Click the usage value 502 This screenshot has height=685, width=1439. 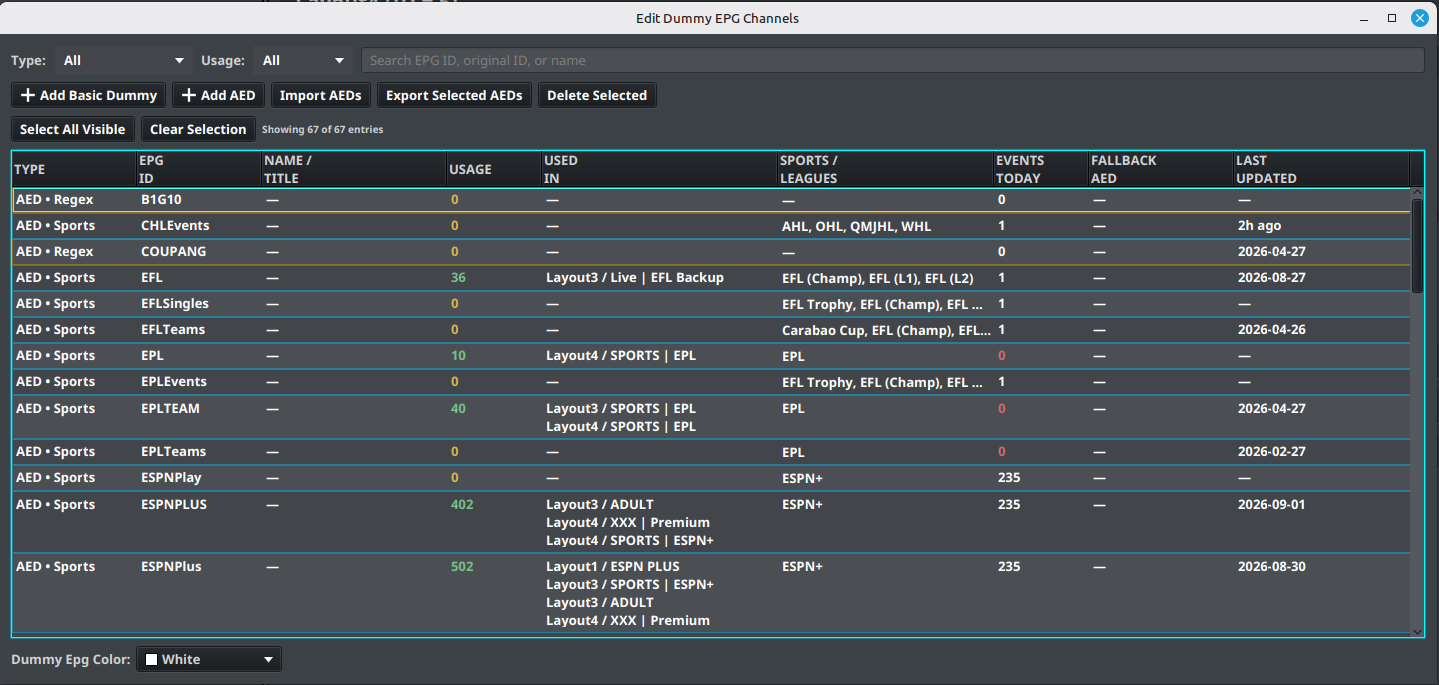462,567
